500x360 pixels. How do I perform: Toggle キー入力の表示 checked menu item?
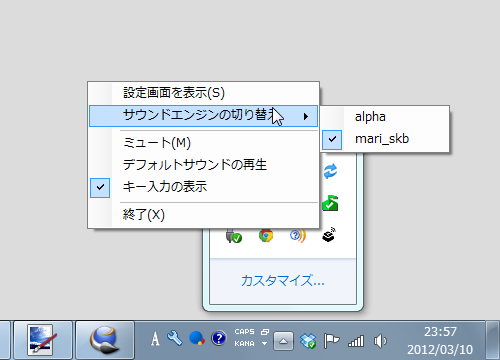click(203, 187)
